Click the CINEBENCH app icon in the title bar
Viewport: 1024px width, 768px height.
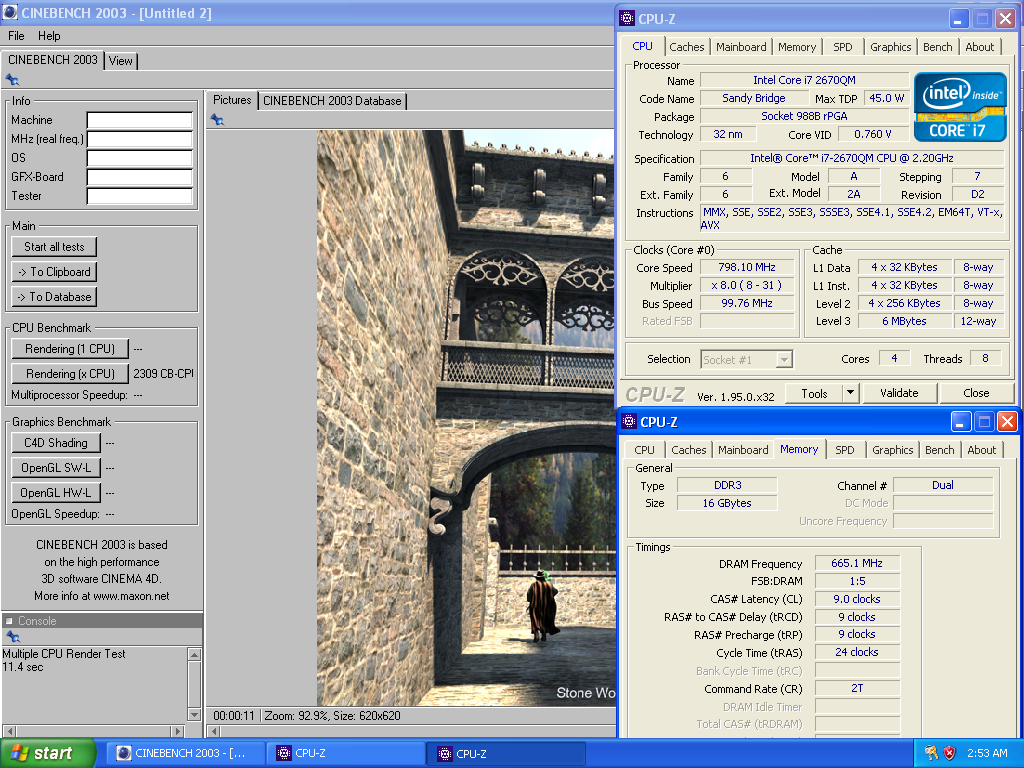(10, 12)
